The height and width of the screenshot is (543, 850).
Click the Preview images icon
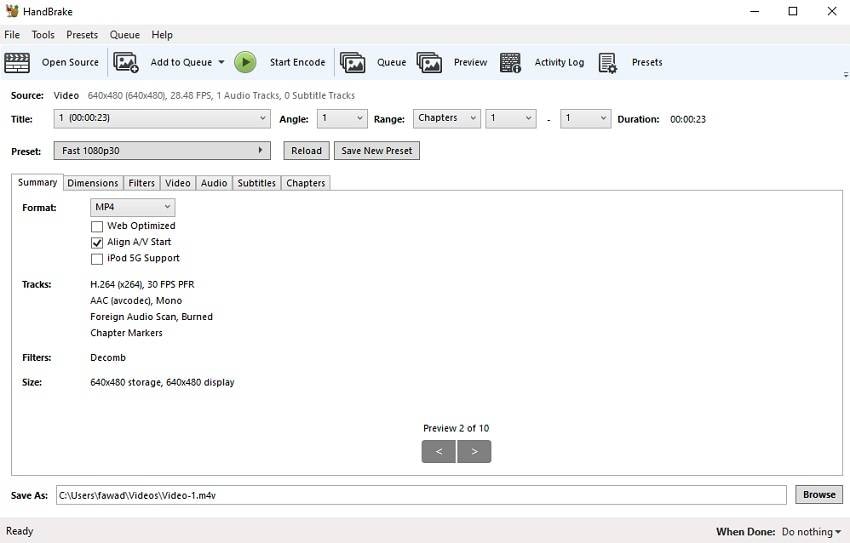click(429, 62)
